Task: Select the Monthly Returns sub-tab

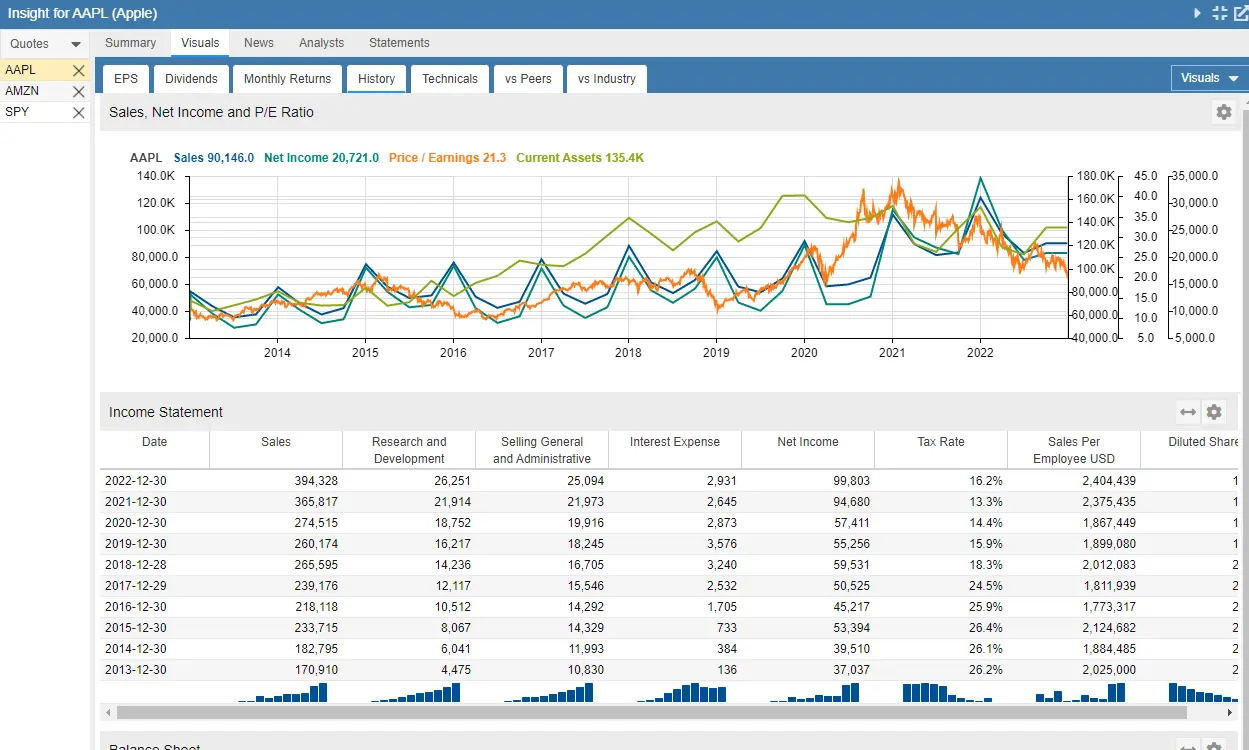Action: point(287,79)
